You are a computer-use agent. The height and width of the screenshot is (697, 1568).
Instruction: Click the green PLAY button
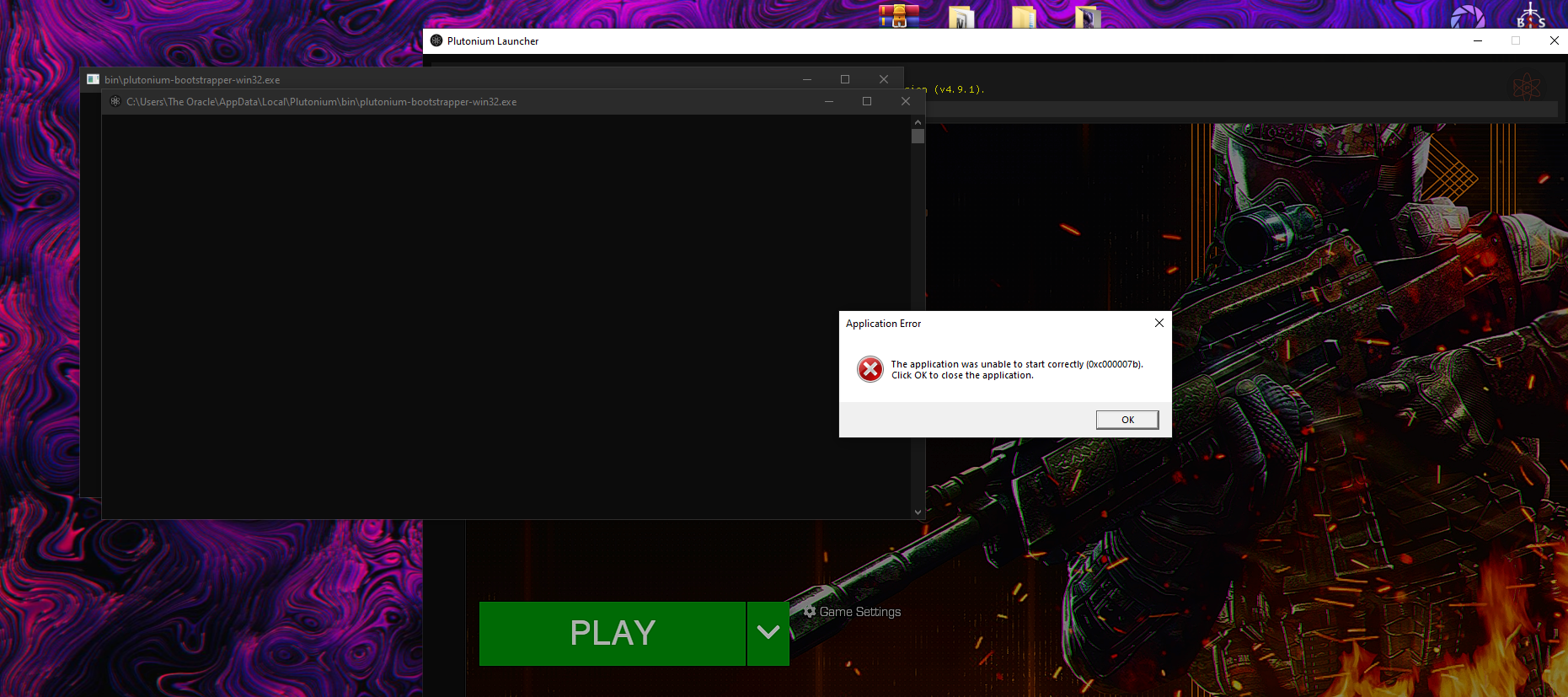613,633
